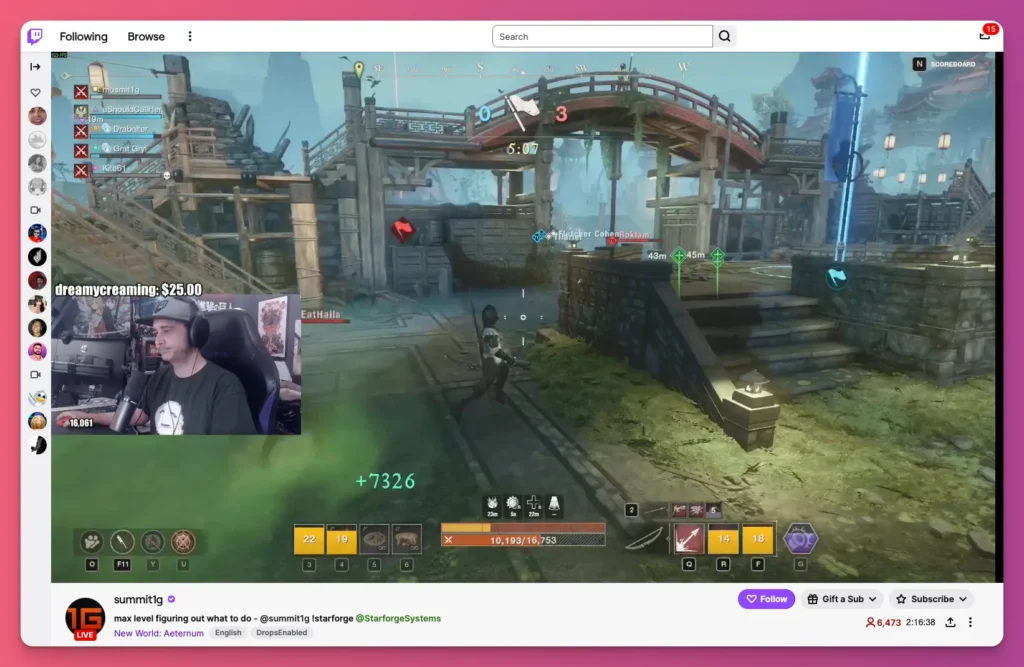1024x667 pixels.
Task: Click the search magnifier button
Action: (x=725, y=37)
